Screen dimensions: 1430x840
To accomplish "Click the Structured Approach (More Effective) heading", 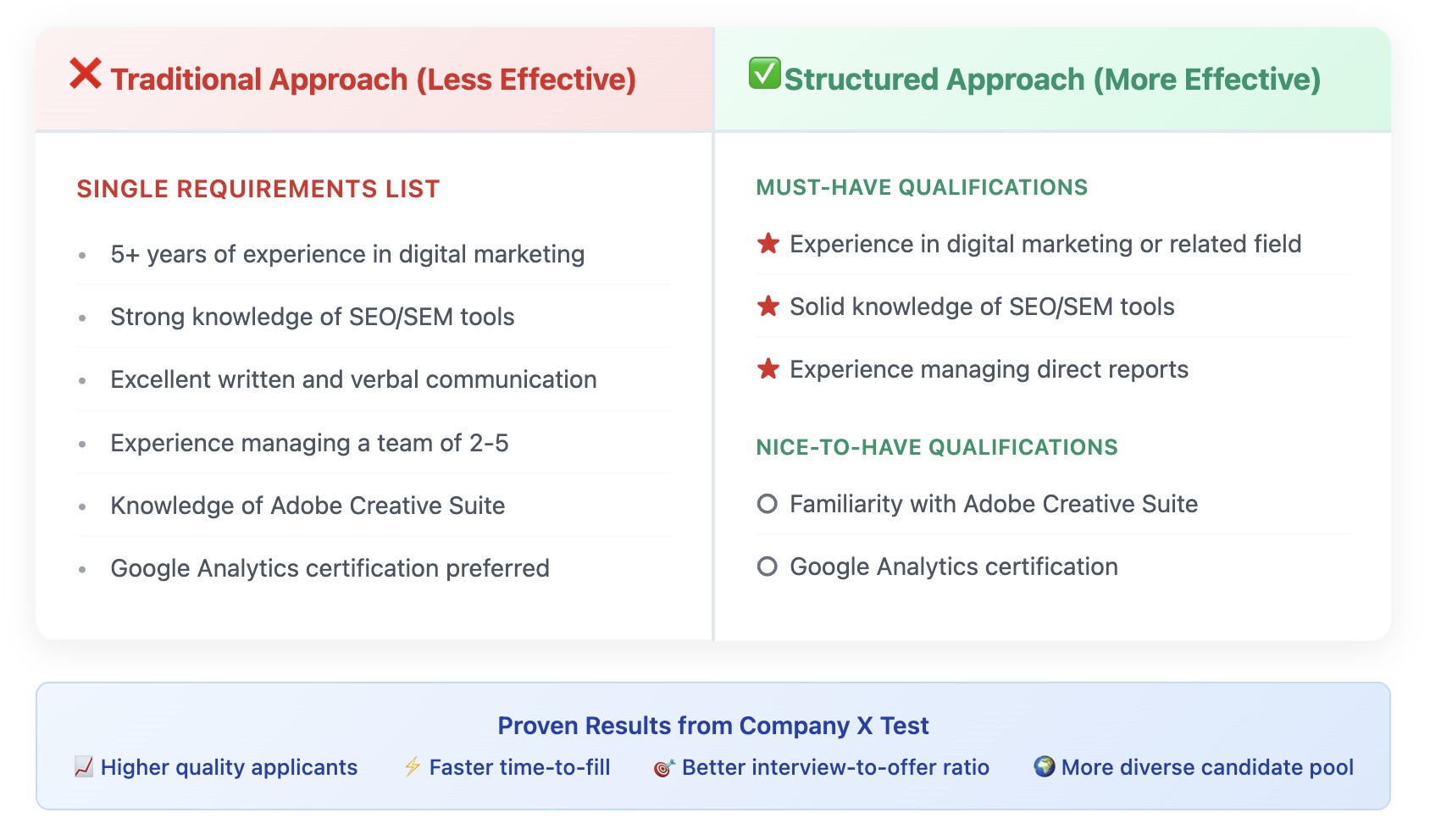I will (x=1052, y=79).
